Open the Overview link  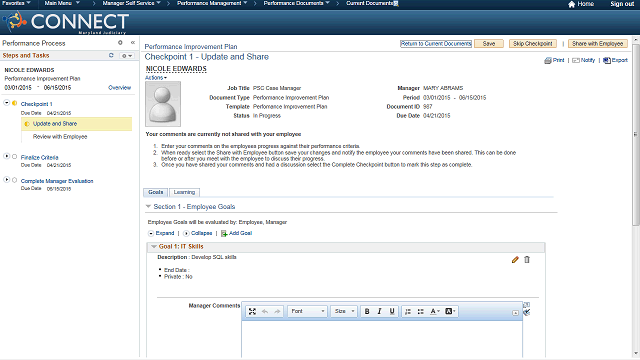tap(120, 88)
